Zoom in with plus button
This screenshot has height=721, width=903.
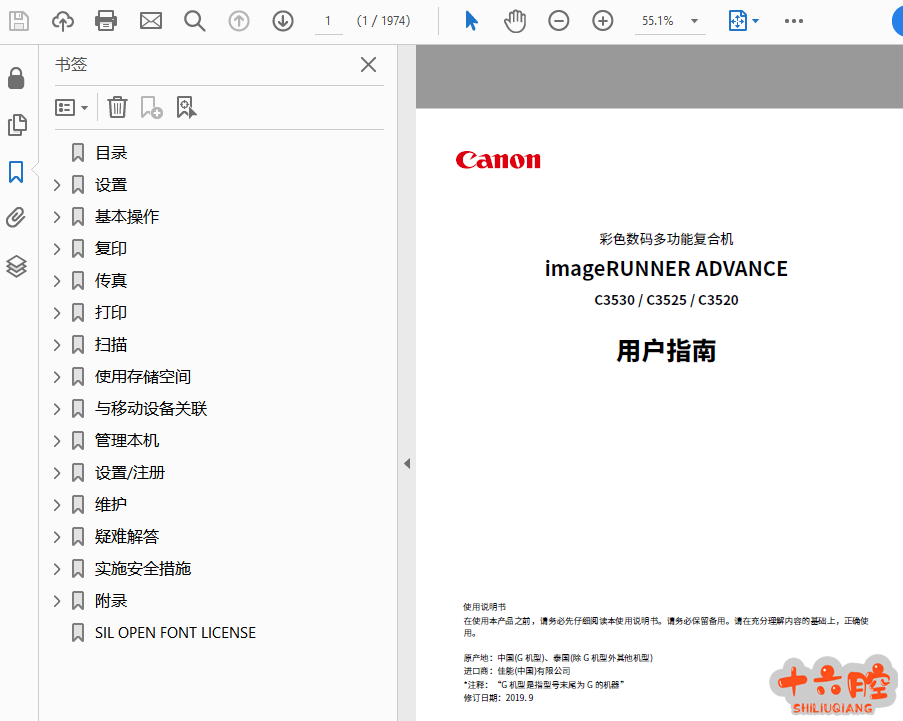[x=602, y=21]
